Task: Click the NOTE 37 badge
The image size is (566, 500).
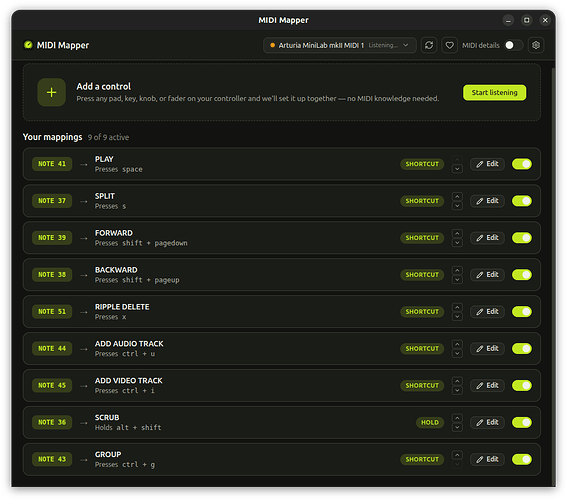Action: pyautogui.click(x=52, y=201)
